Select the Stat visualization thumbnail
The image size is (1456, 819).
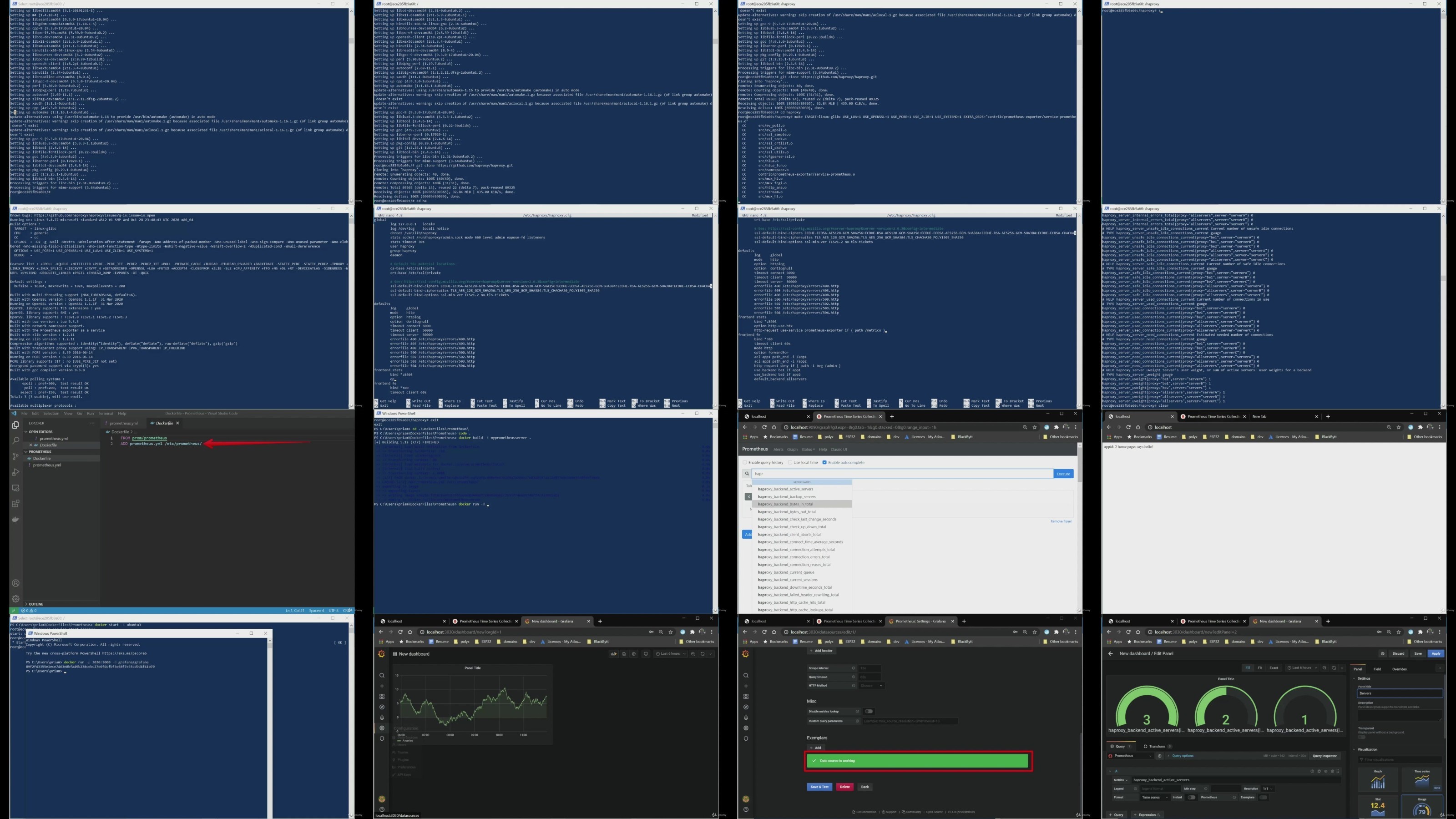[1378, 807]
